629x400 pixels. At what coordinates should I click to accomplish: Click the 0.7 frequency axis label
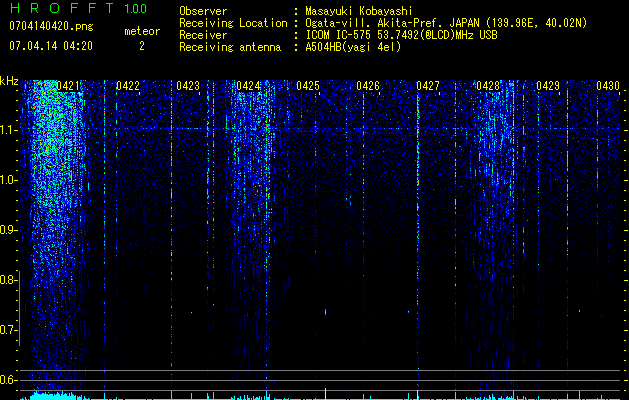point(8,330)
